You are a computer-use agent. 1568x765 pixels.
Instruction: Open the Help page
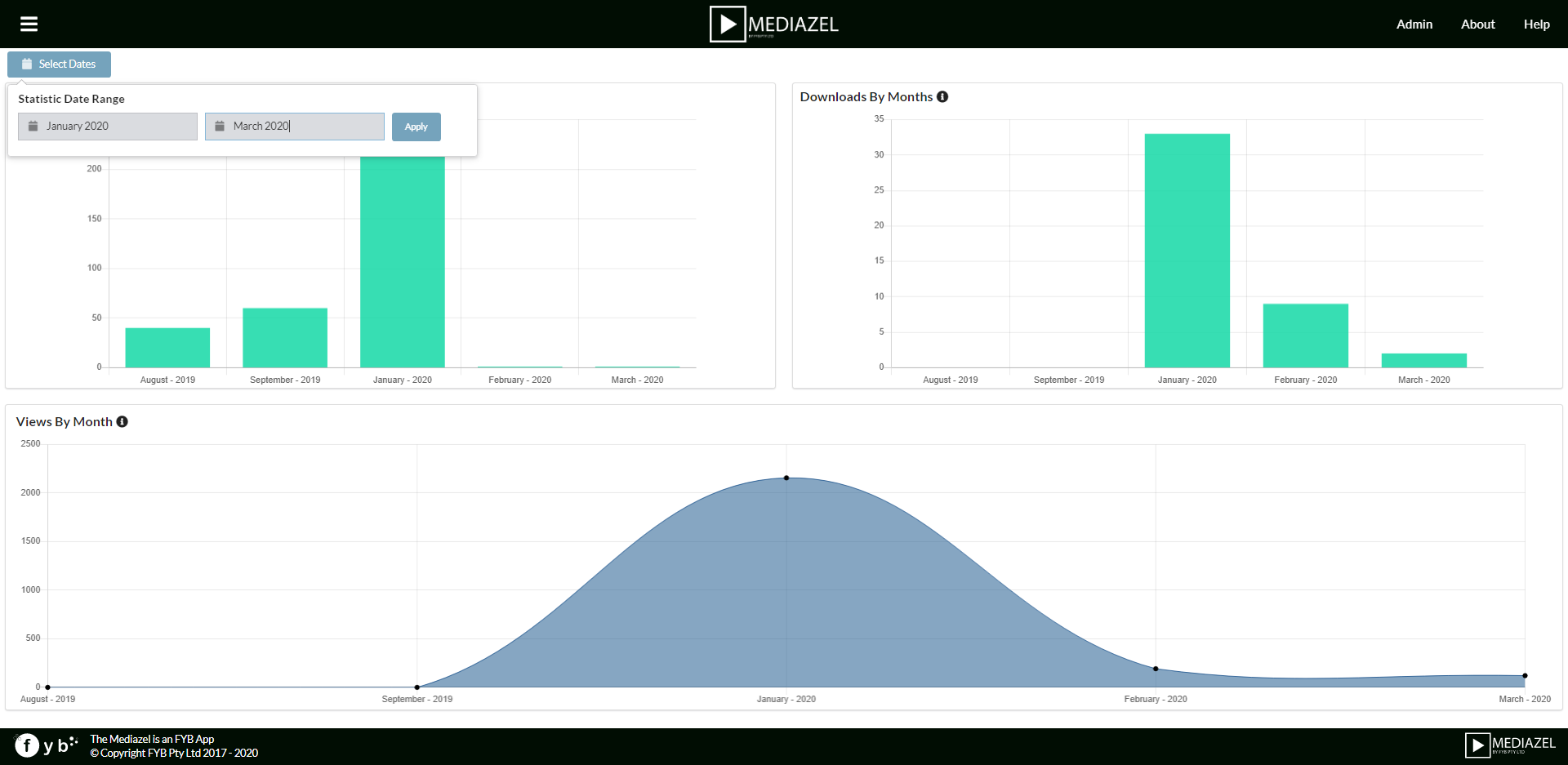tap(1536, 24)
